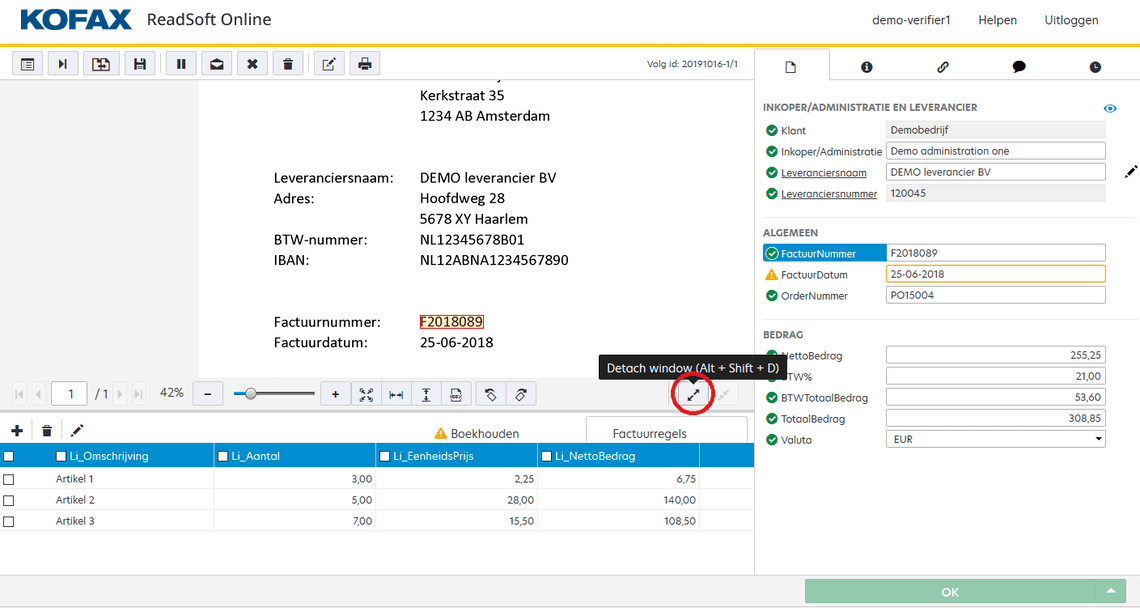Viewport: 1140px width, 608px height.
Task: Open the Helpen menu item
Action: click(997, 20)
